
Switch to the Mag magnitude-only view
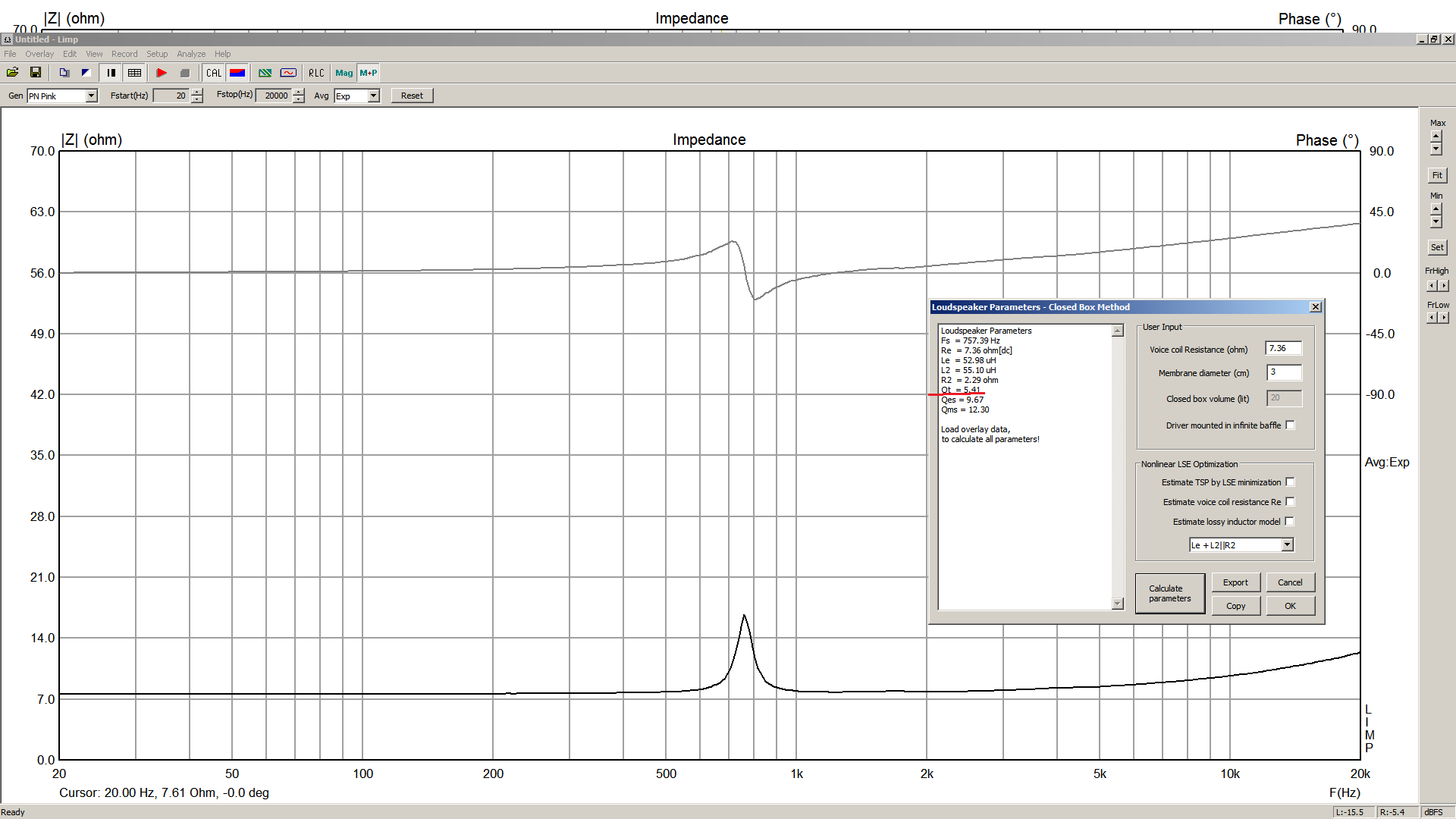(344, 73)
